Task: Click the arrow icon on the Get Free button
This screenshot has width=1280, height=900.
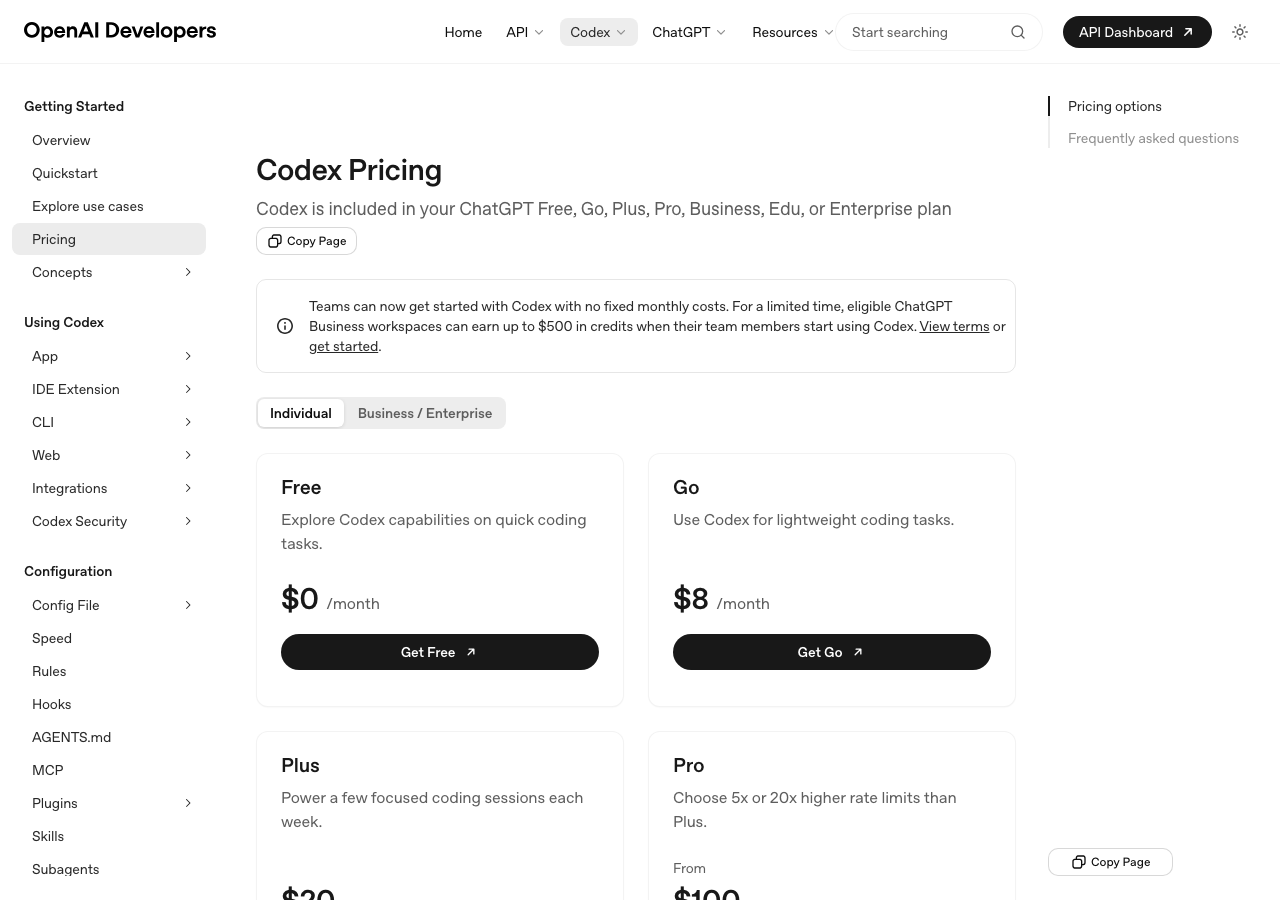Action: pyautogui.click(x=471, y=652)
